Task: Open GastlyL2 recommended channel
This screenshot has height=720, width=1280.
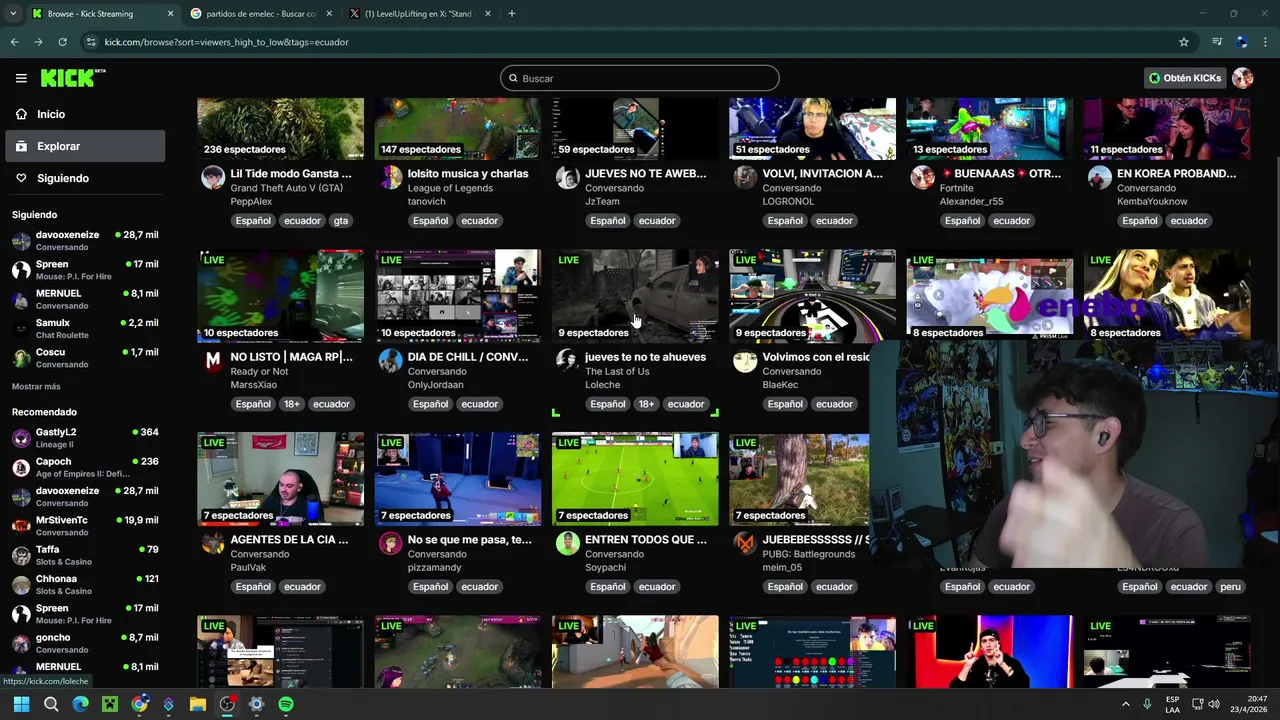Action: click(x=85, y=438)
